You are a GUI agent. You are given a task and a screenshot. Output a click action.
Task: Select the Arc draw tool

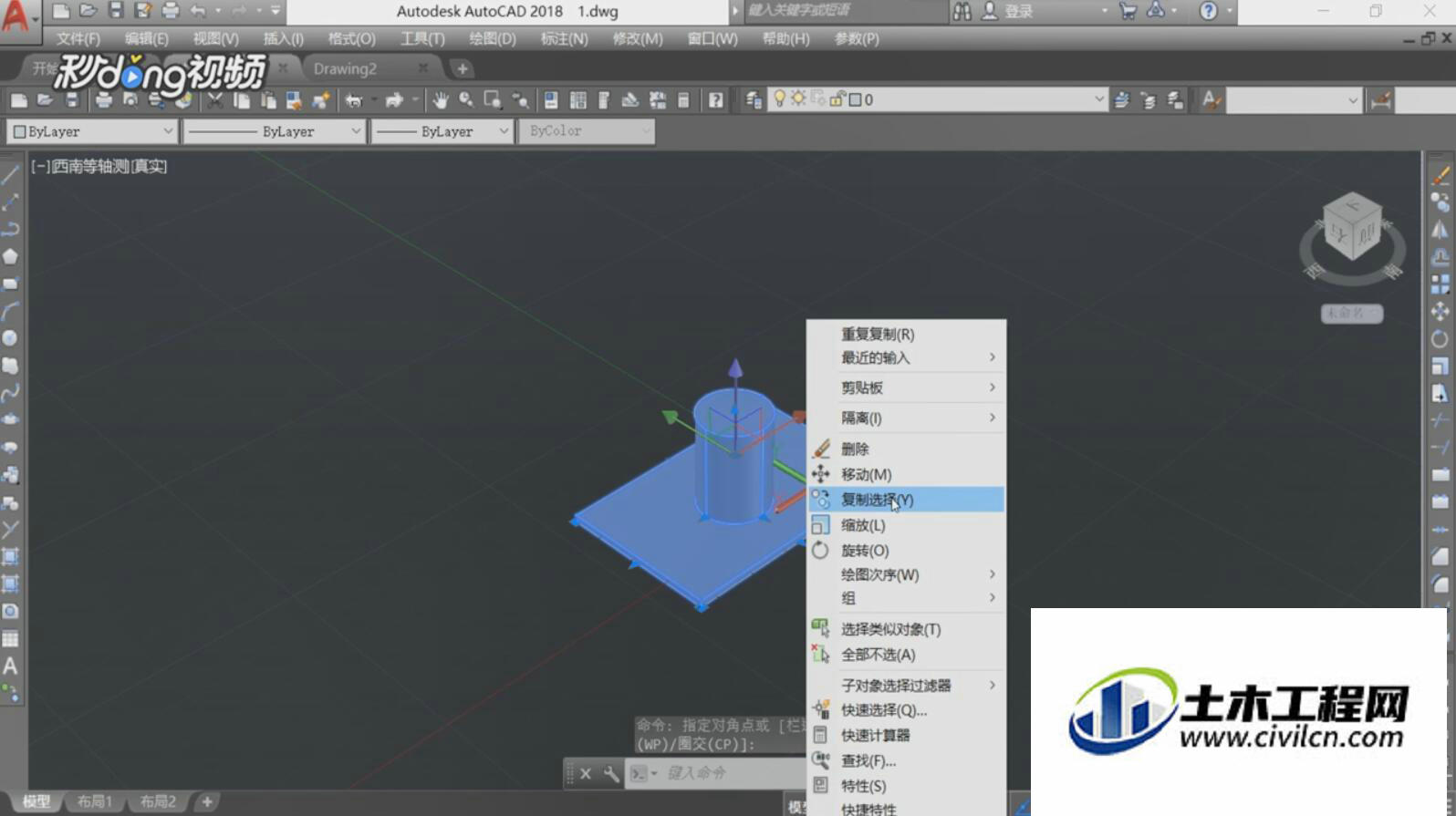coord(10,311)
